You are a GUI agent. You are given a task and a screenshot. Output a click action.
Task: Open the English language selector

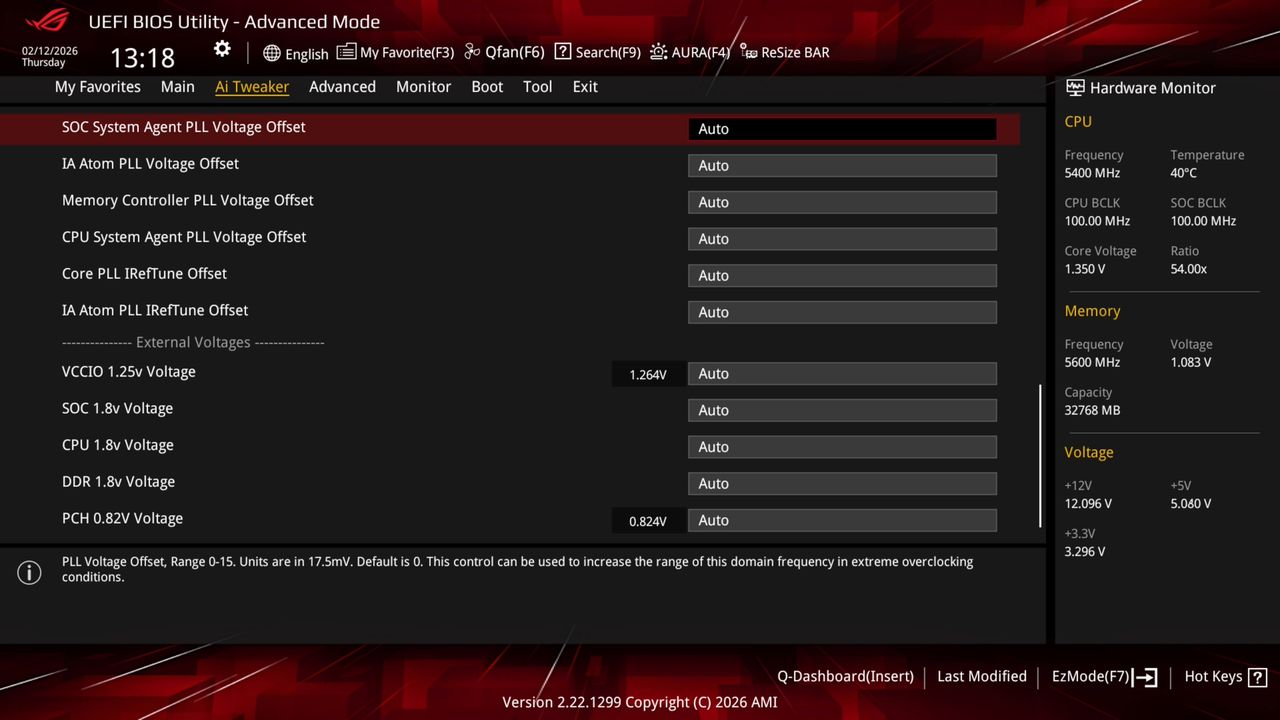(296, 54)
